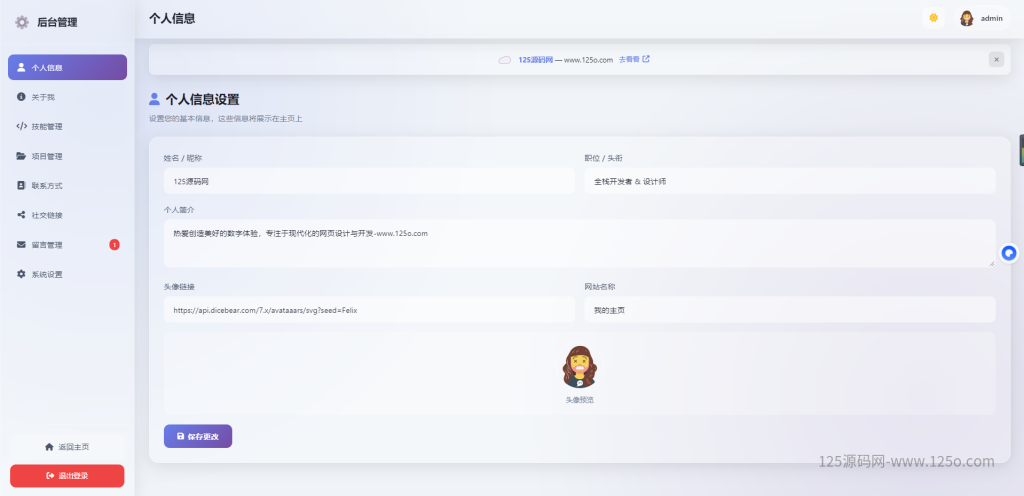Click the blue floating palette icon
The image size is (1024, 496).
[1009, 253]
